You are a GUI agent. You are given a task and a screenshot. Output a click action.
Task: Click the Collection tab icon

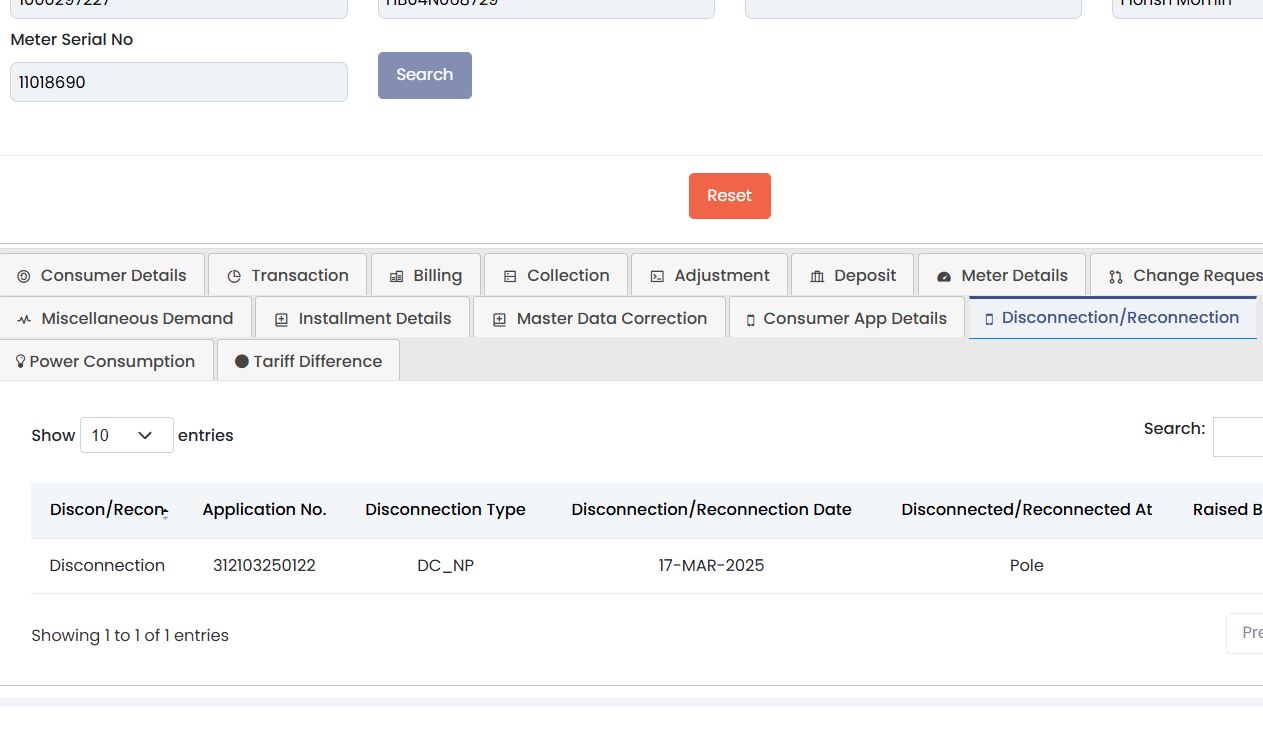tap(510, 276)
